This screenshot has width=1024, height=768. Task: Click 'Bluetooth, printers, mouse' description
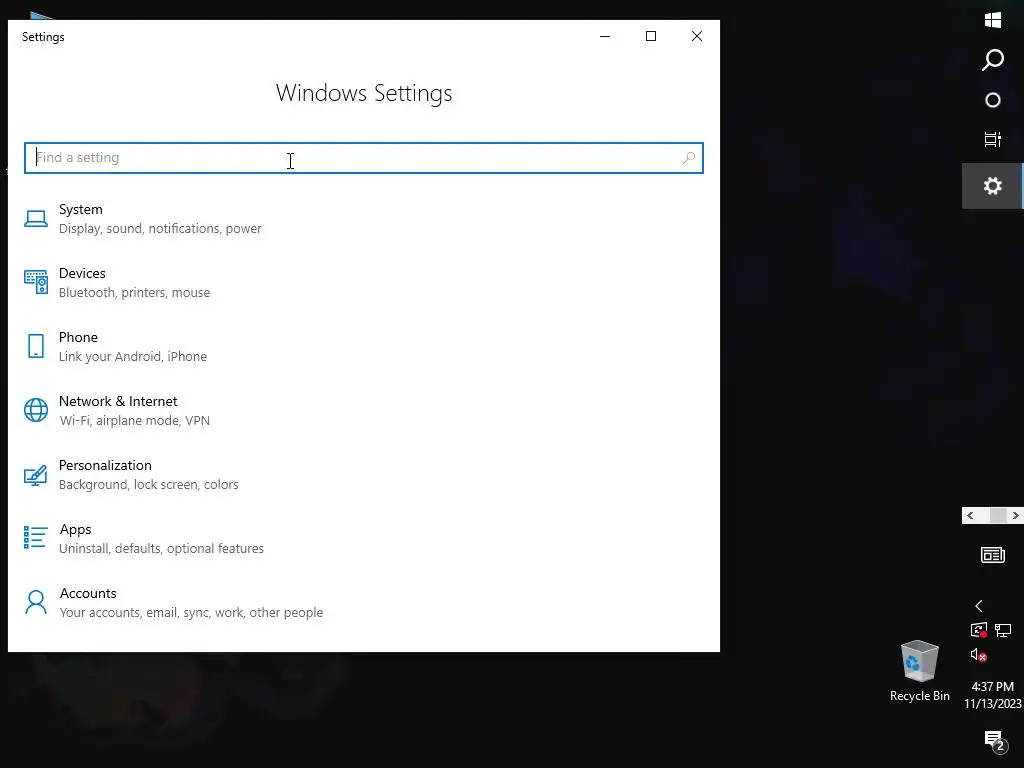(x=134, y=293)
